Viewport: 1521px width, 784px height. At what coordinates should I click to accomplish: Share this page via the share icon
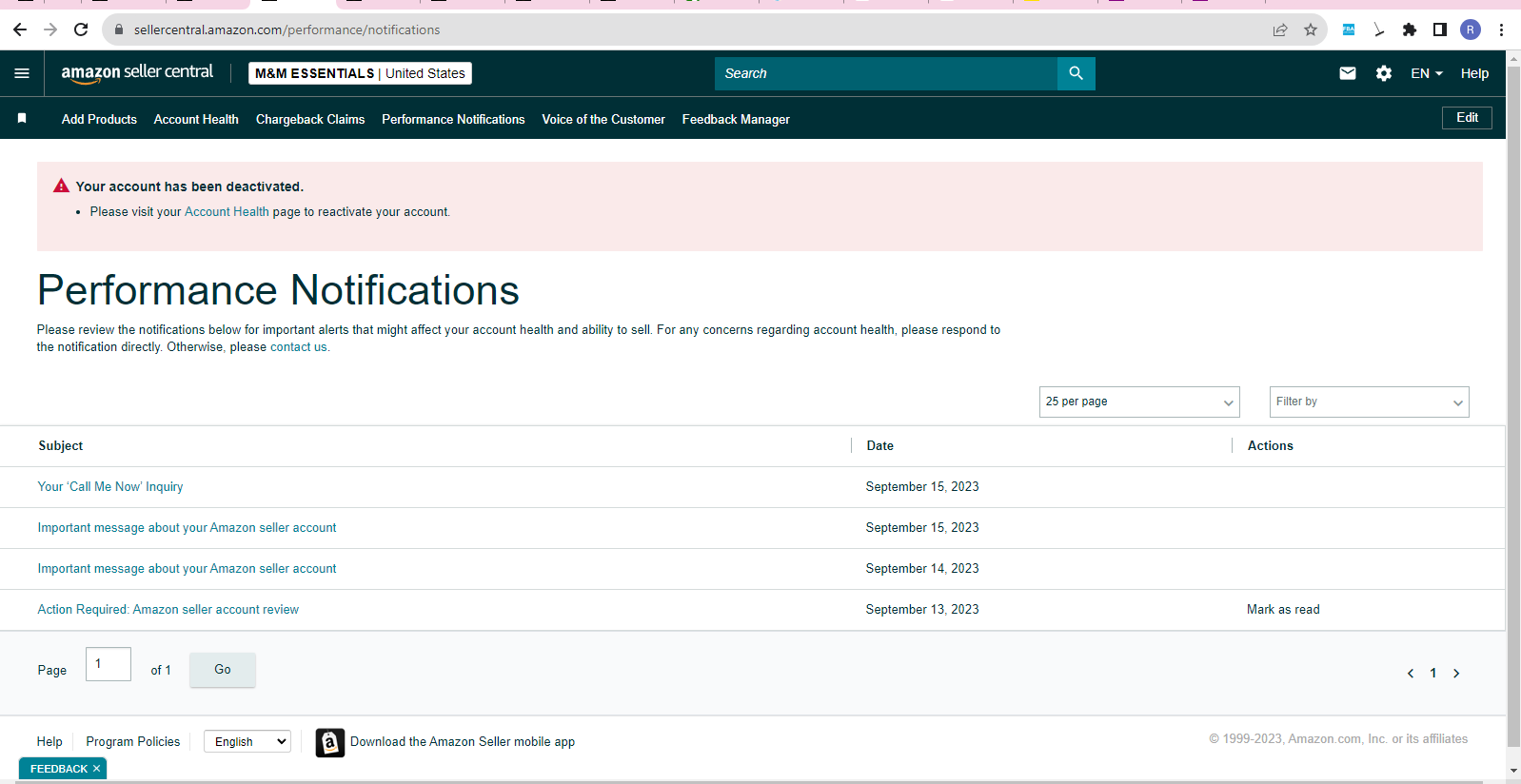(x=1280, y=29)
